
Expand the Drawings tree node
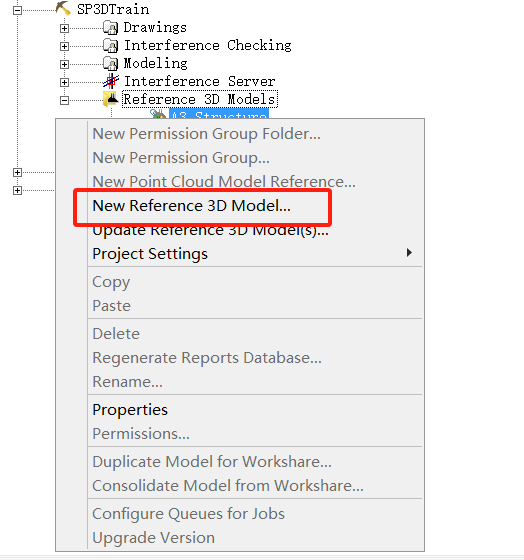point(64,28)
